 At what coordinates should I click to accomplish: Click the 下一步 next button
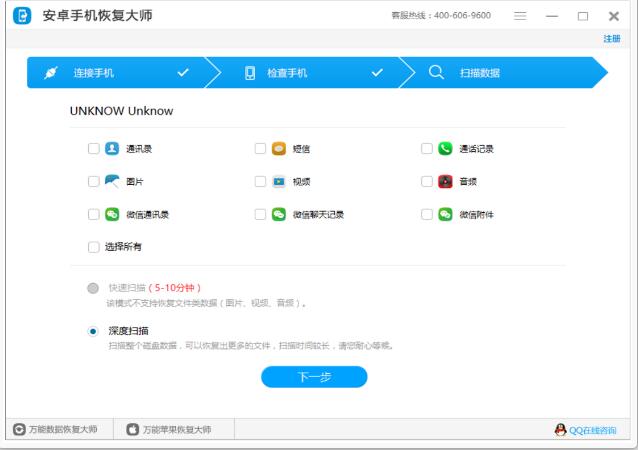click(314, 377)
